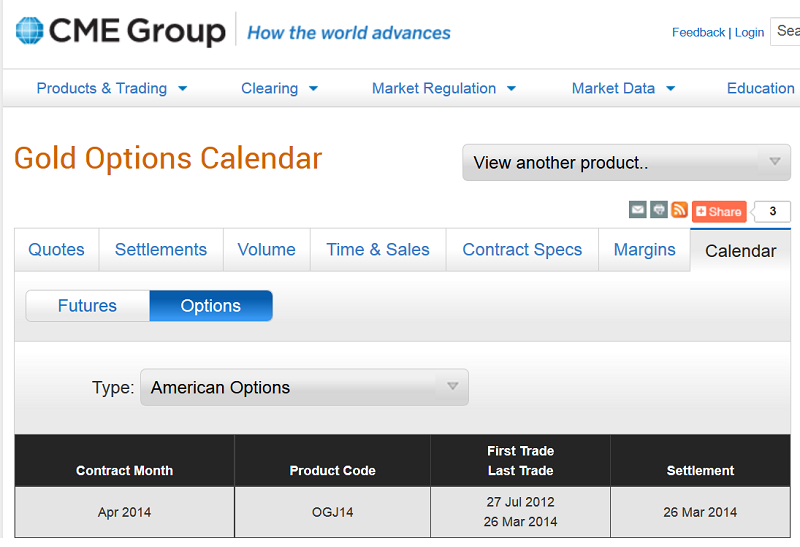The image size is (800, 547).
Task: Click the Login link
Action: (749, 32)
